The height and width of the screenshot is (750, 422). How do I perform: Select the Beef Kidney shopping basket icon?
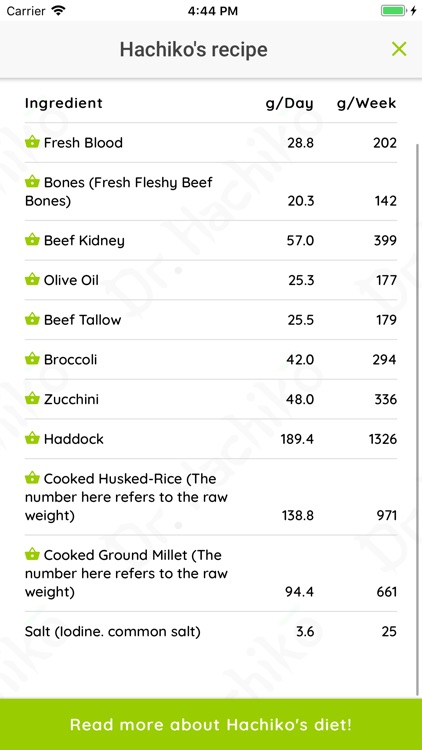click(32, 239)
